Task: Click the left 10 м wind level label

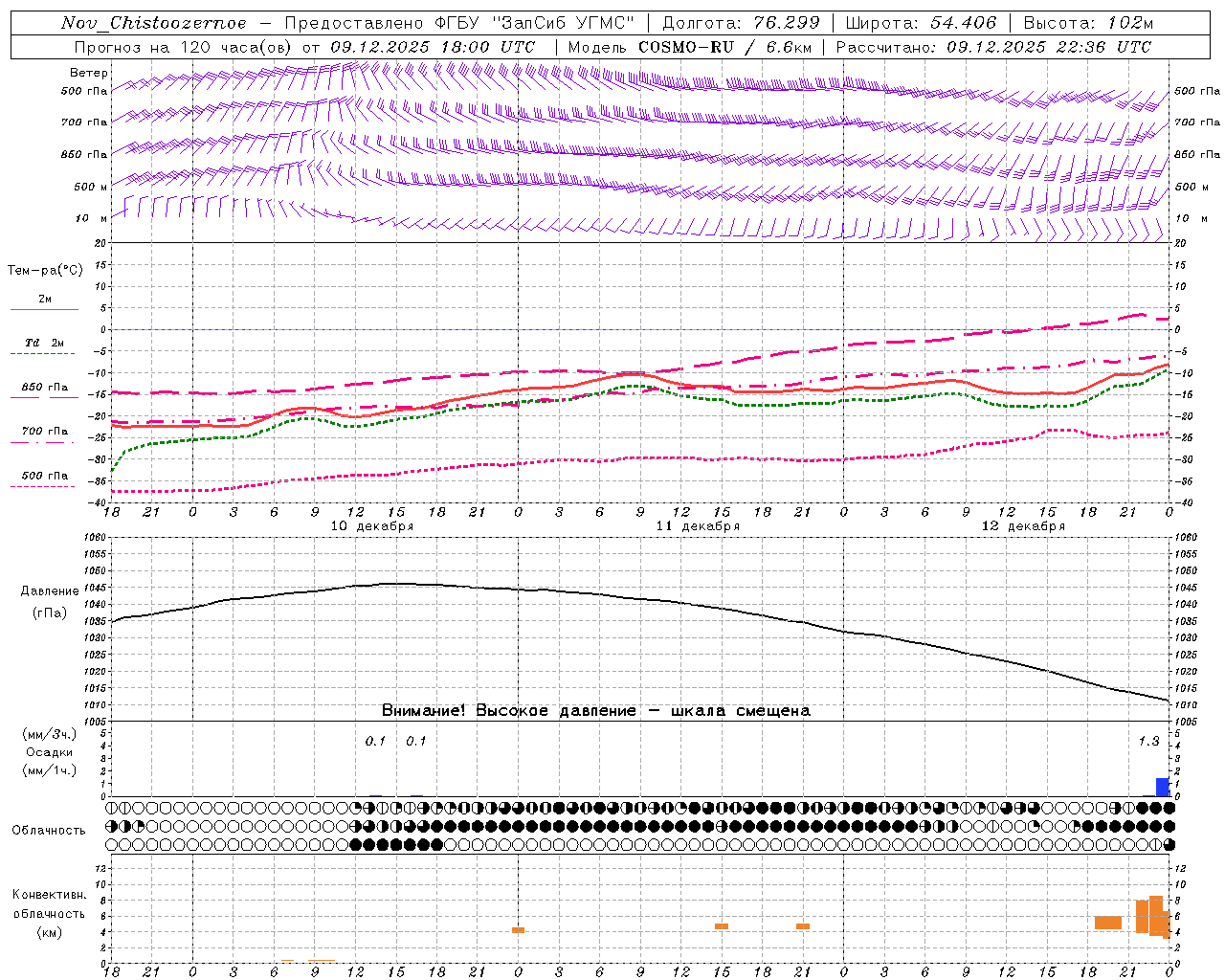Action: click(92, 218)
